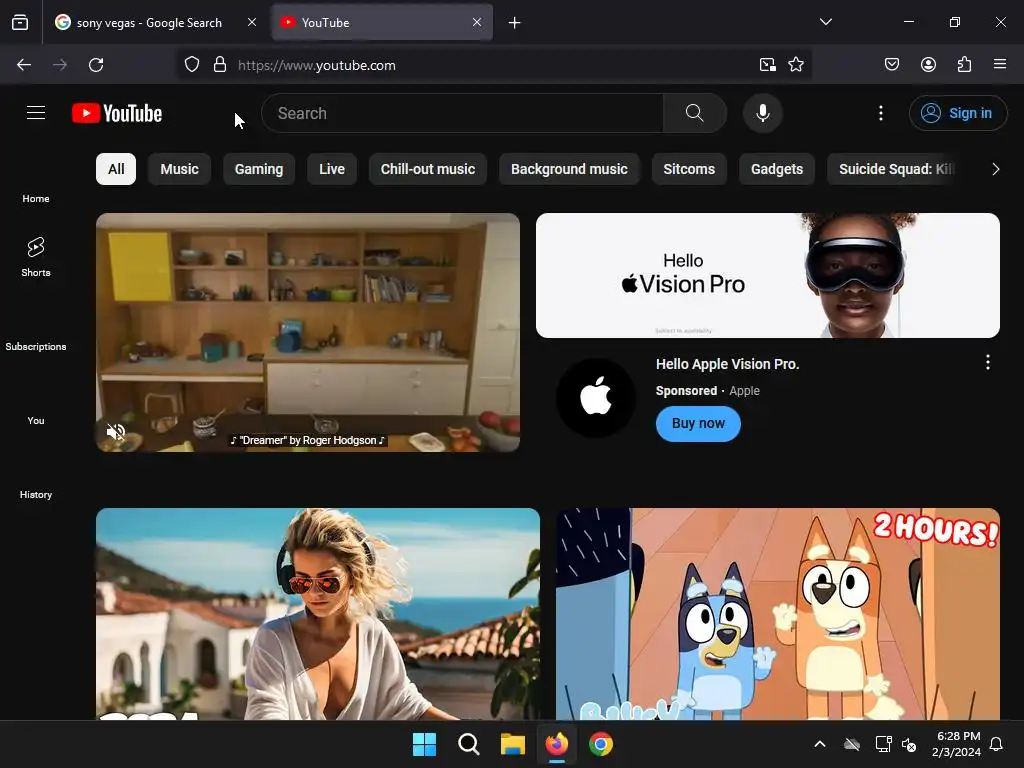The image size is (1024, 768).
Task: Go to Home in sidebar
Action: pyautogui.click(x=36, y=199)
